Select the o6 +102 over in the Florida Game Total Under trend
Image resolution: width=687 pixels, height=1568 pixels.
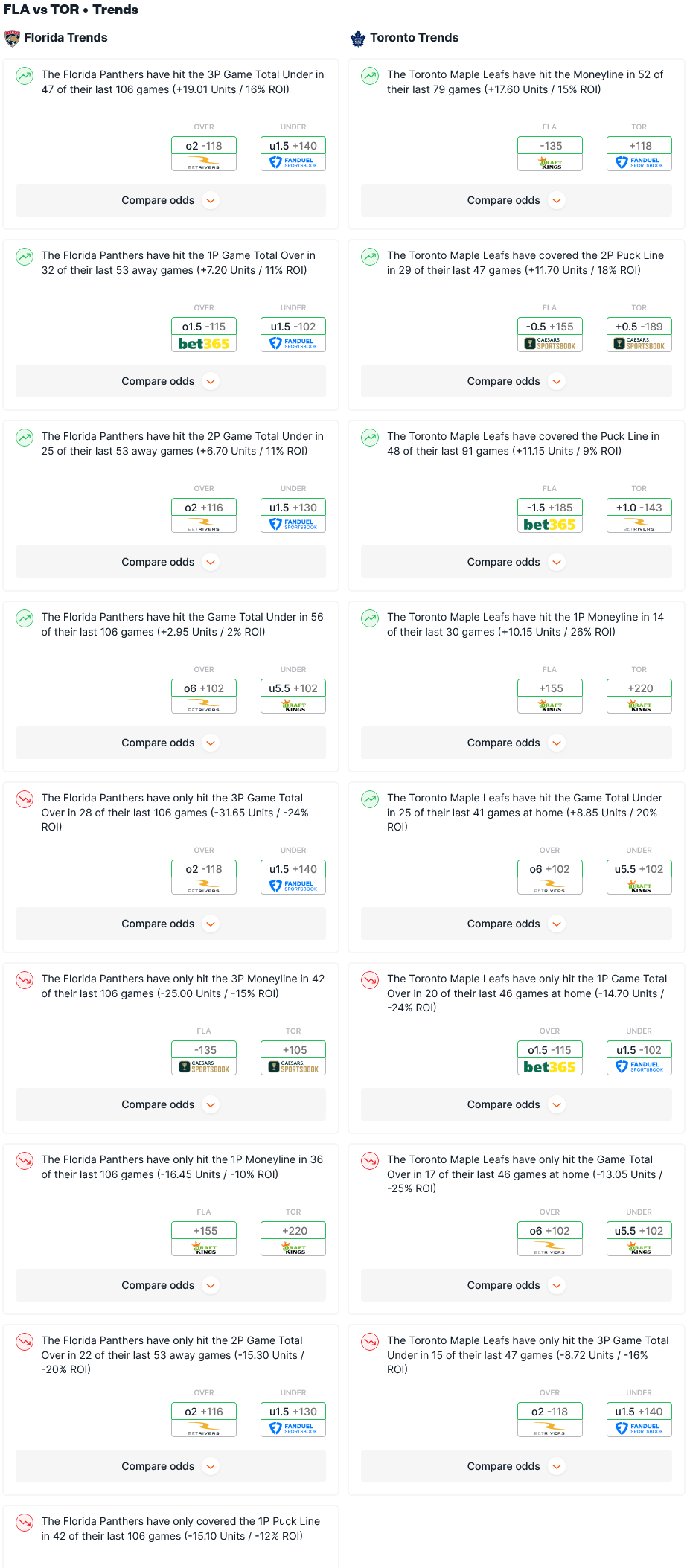(x=204, y=688)
